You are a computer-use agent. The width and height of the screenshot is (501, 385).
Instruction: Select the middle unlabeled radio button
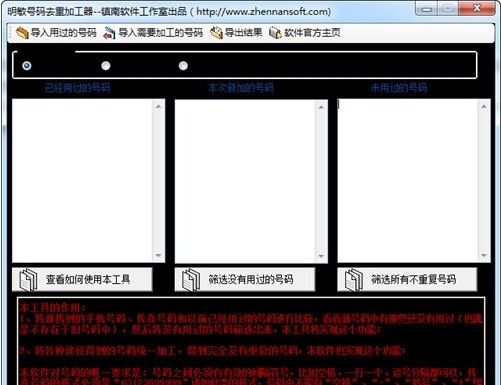[106, 66]
